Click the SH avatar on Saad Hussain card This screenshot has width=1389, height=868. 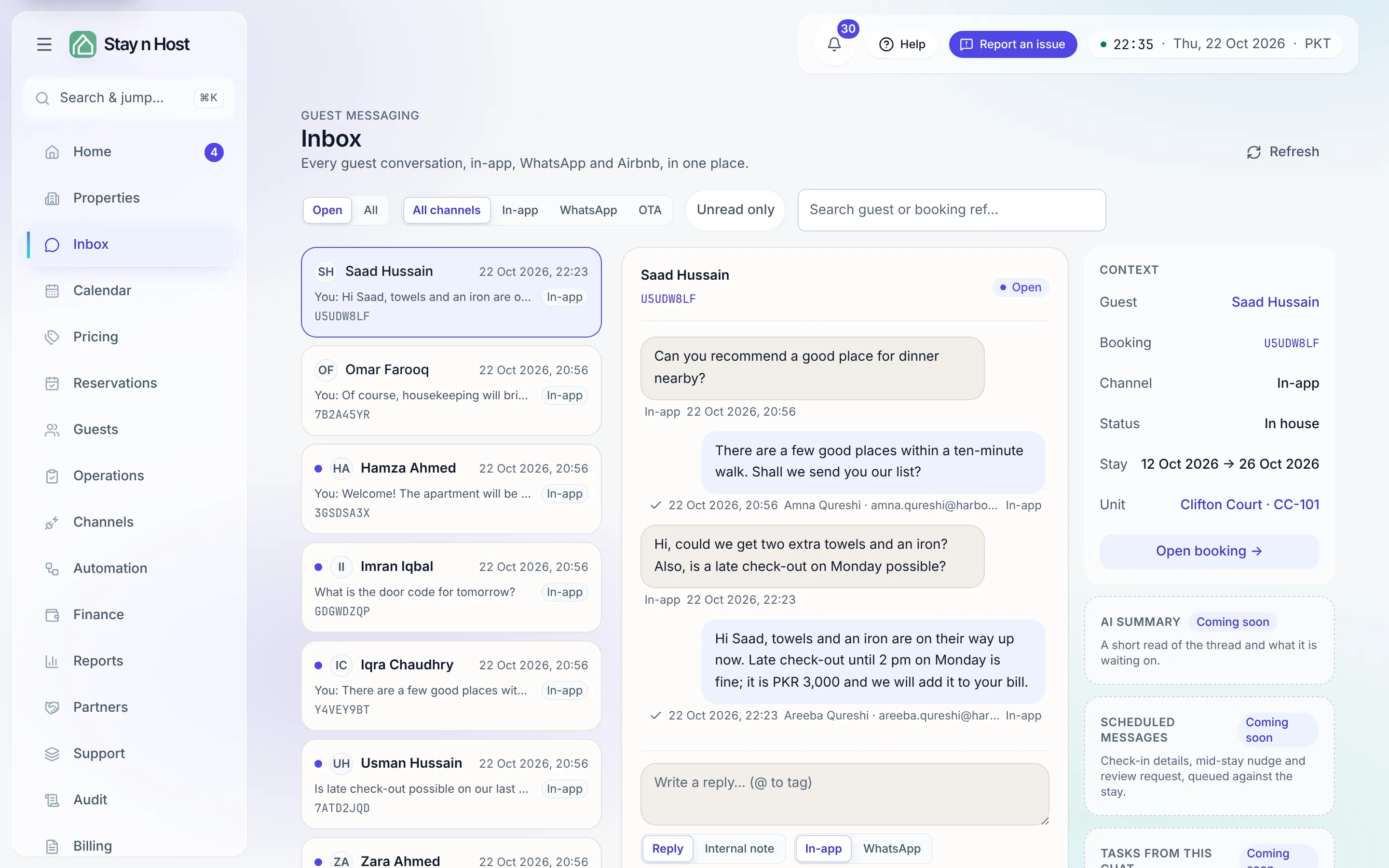click(326, 271)
